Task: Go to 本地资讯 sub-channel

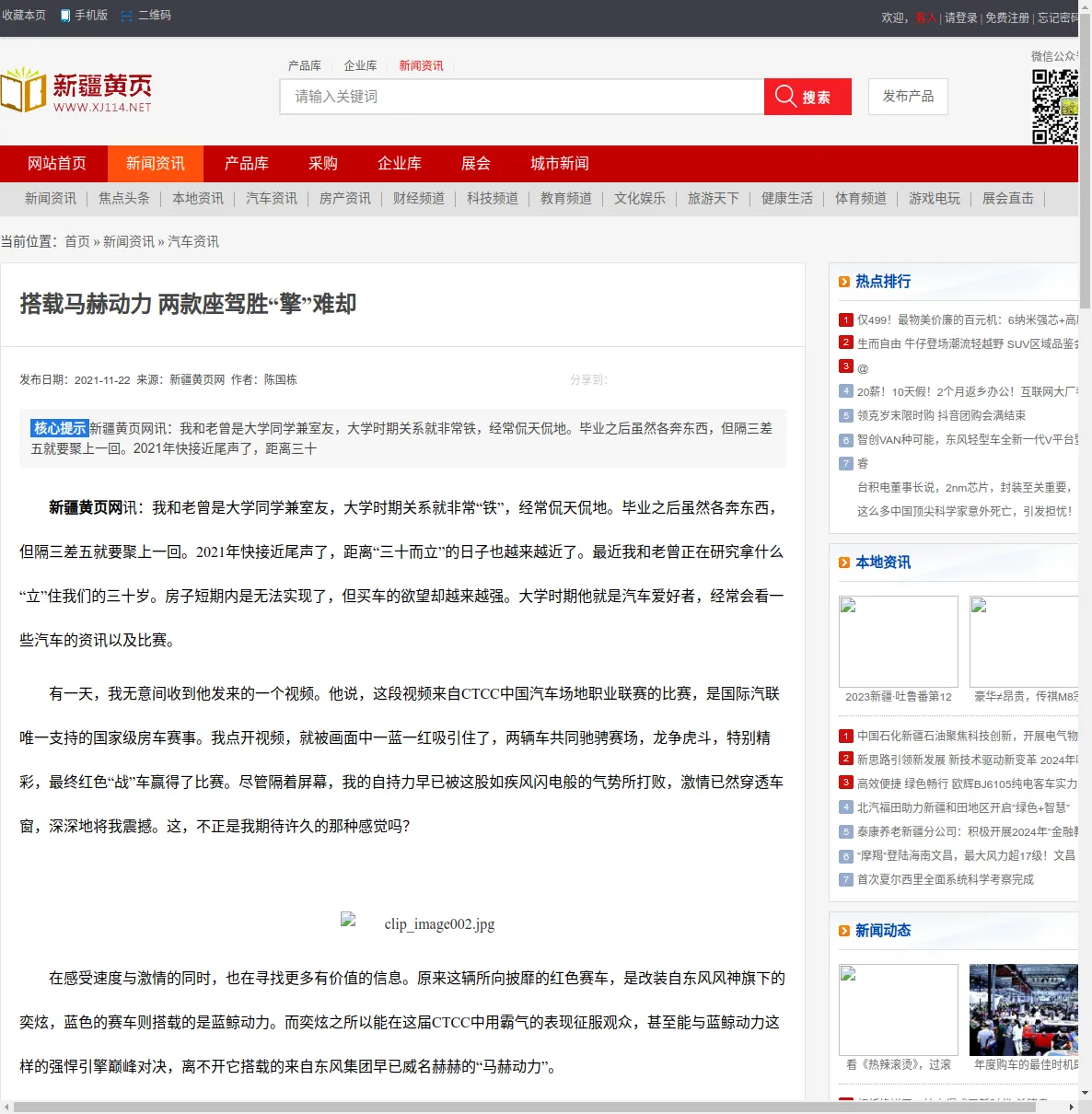Action: pyautogui.click(x=198, y=199)
